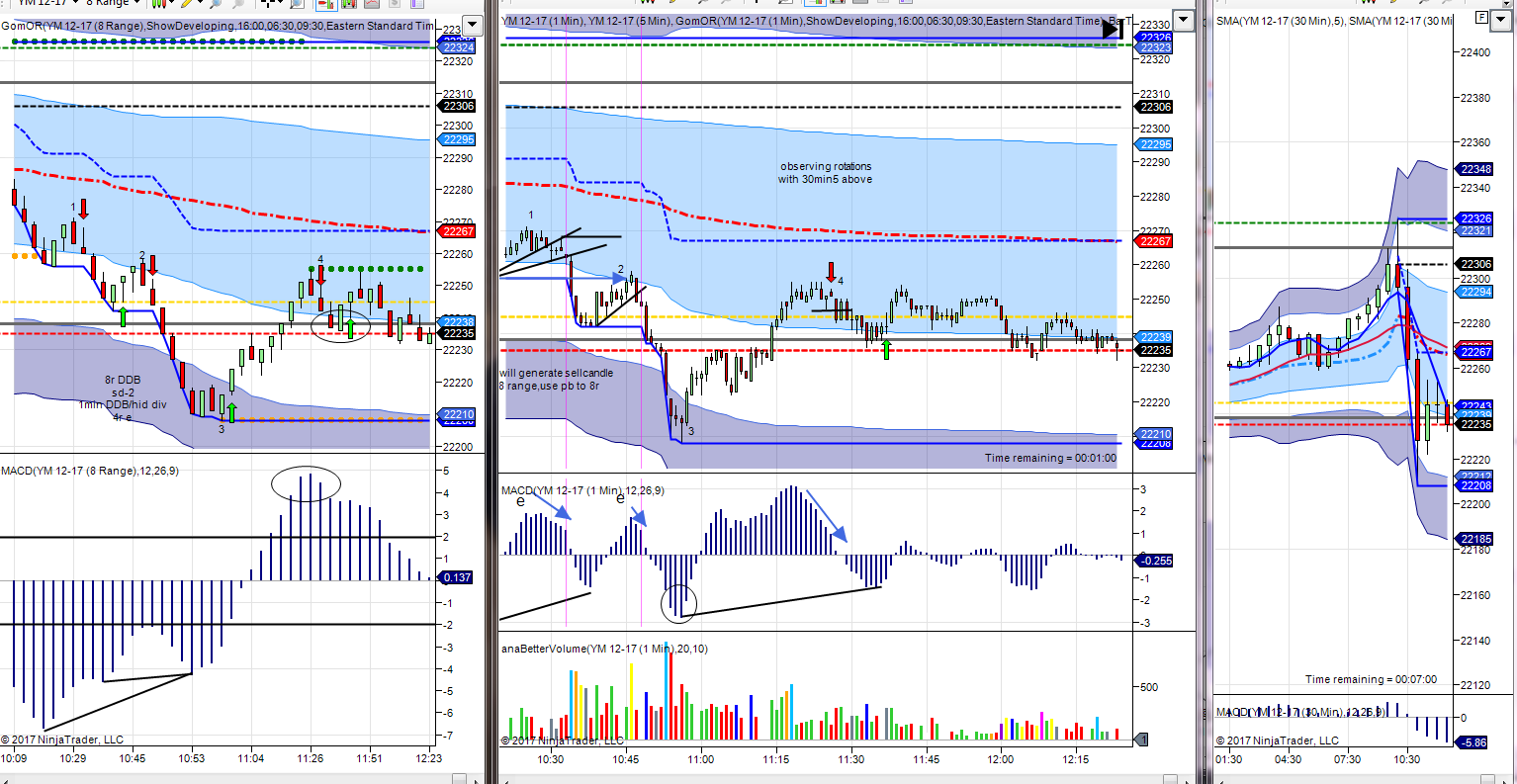Select the green buy arrow in the 1 Min chart
1517x784 pixels.
[887, 349]
